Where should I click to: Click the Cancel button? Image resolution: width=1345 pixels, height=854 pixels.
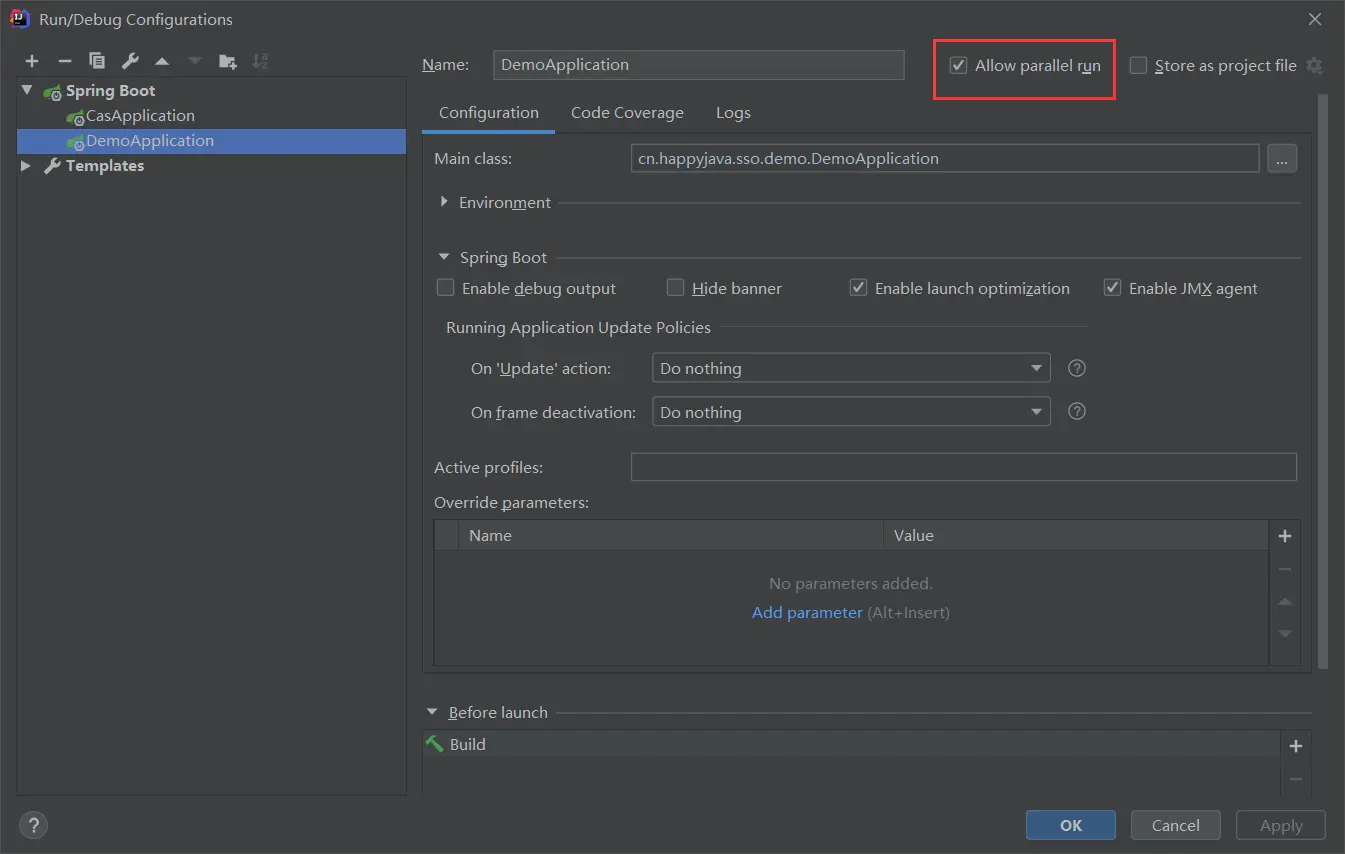pos(1176,825)
